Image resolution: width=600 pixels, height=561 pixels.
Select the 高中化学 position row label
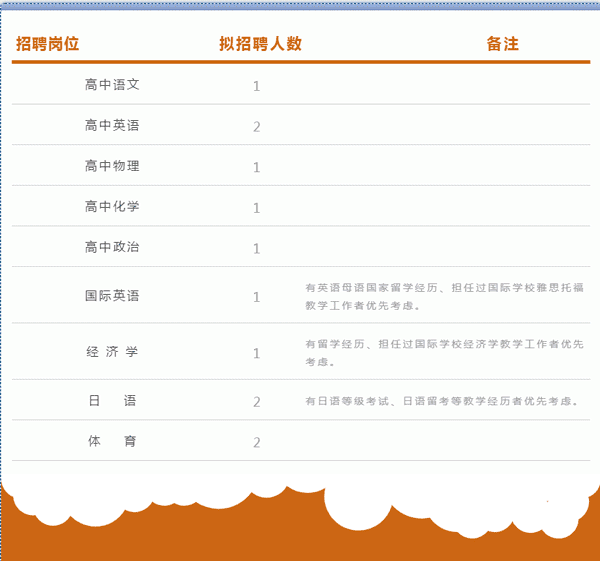(112, 207)
